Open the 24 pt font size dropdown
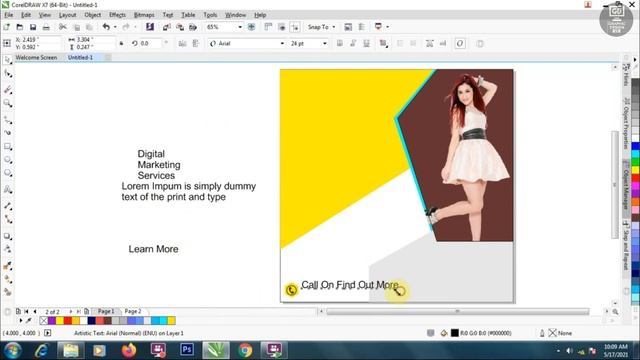 (x=325, y=43)
